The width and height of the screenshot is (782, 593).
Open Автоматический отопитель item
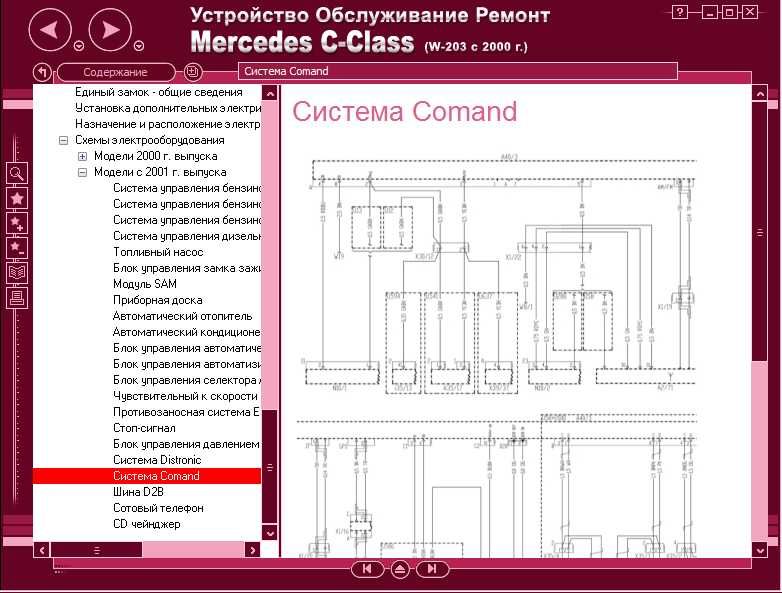[x=183, y=316]
